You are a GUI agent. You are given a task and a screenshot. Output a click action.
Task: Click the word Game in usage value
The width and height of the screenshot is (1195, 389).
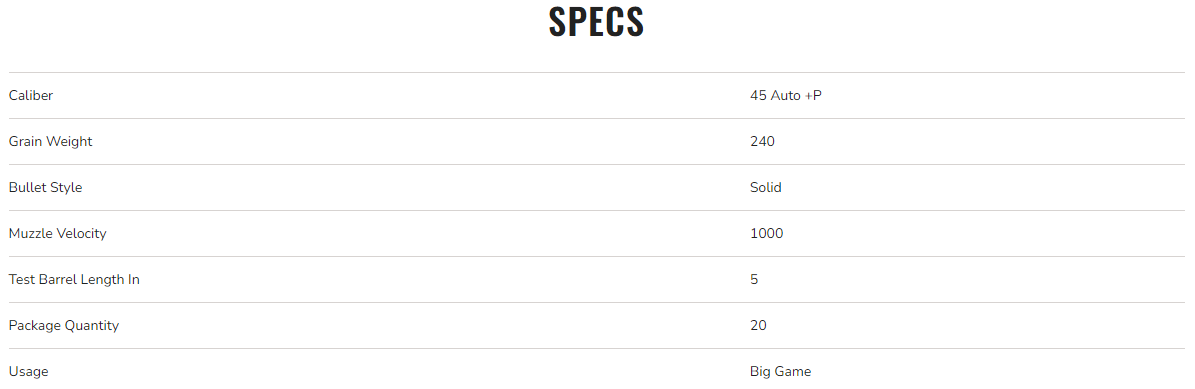(793, 371)
